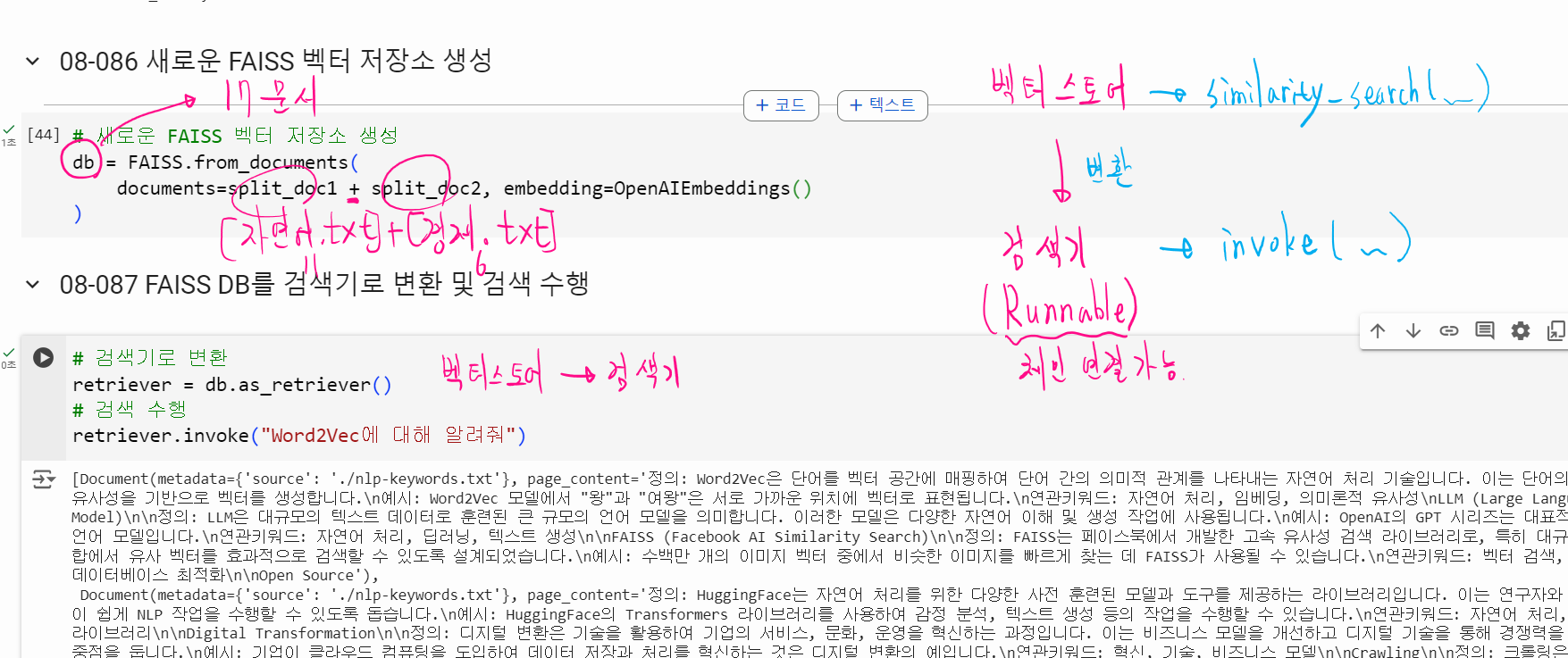Click the [44] execution count
1568x658 pixels.
coord(43,135)
